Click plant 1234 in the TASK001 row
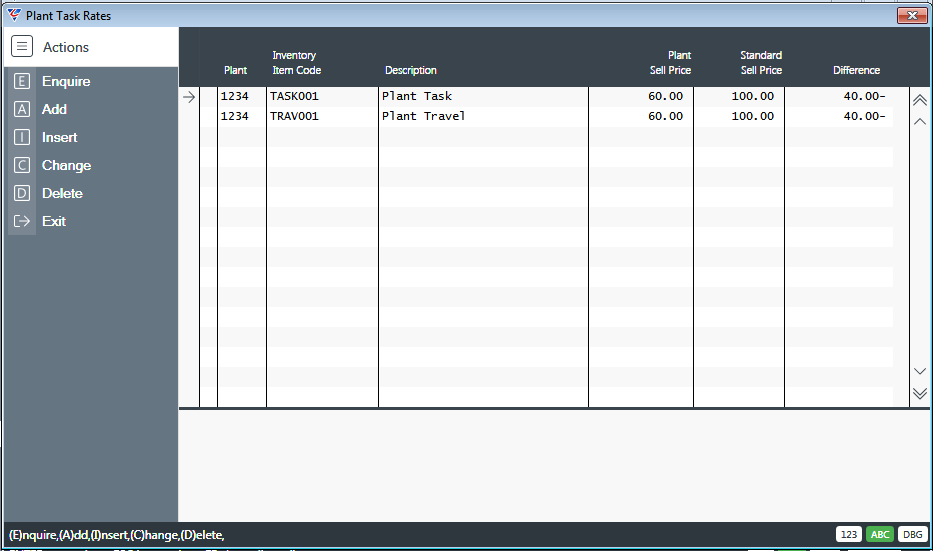This screenshot has height=551, width=935. click(234, 96)
